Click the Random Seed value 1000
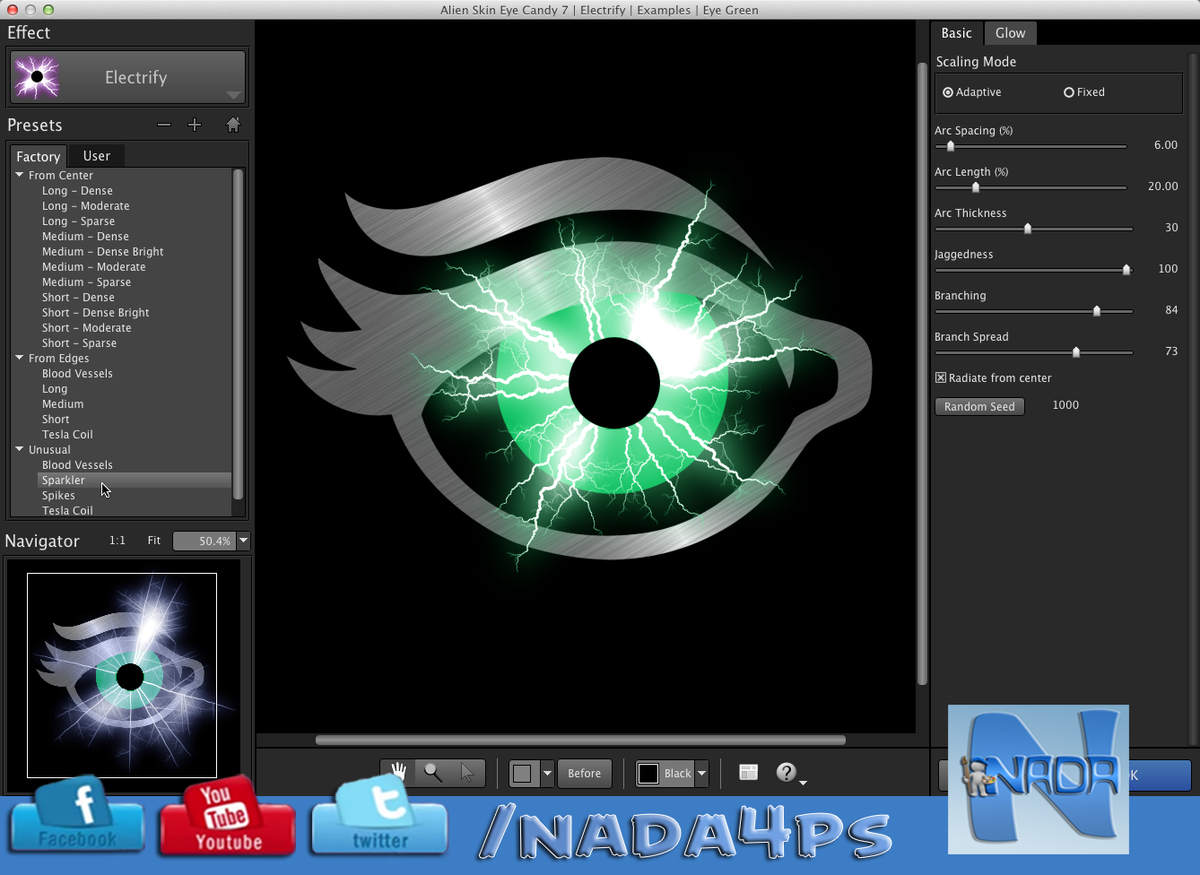Viewport: 1200px width, 875px height. tap(1065, 406)
